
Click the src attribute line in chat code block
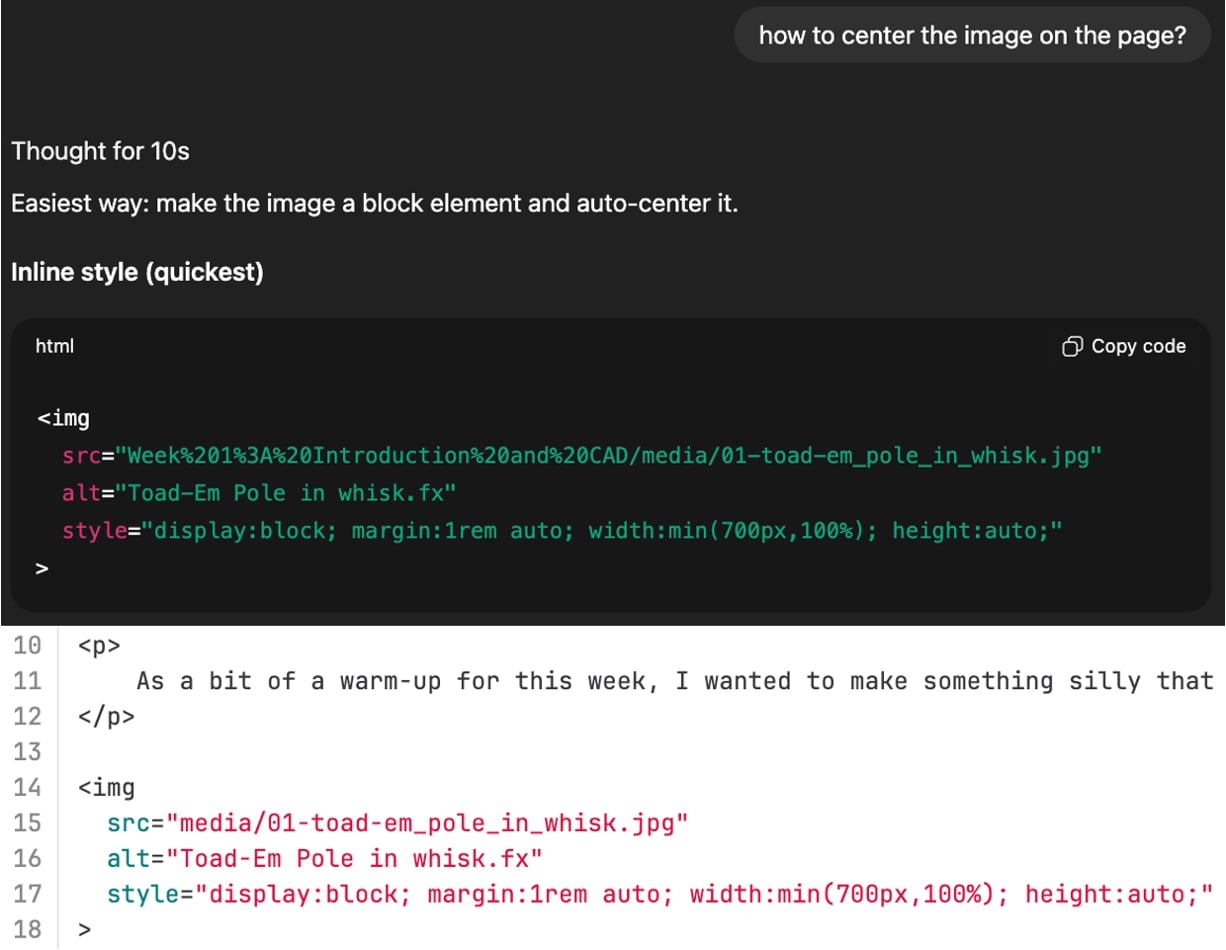pyautogui.click(x=581, y=456)
